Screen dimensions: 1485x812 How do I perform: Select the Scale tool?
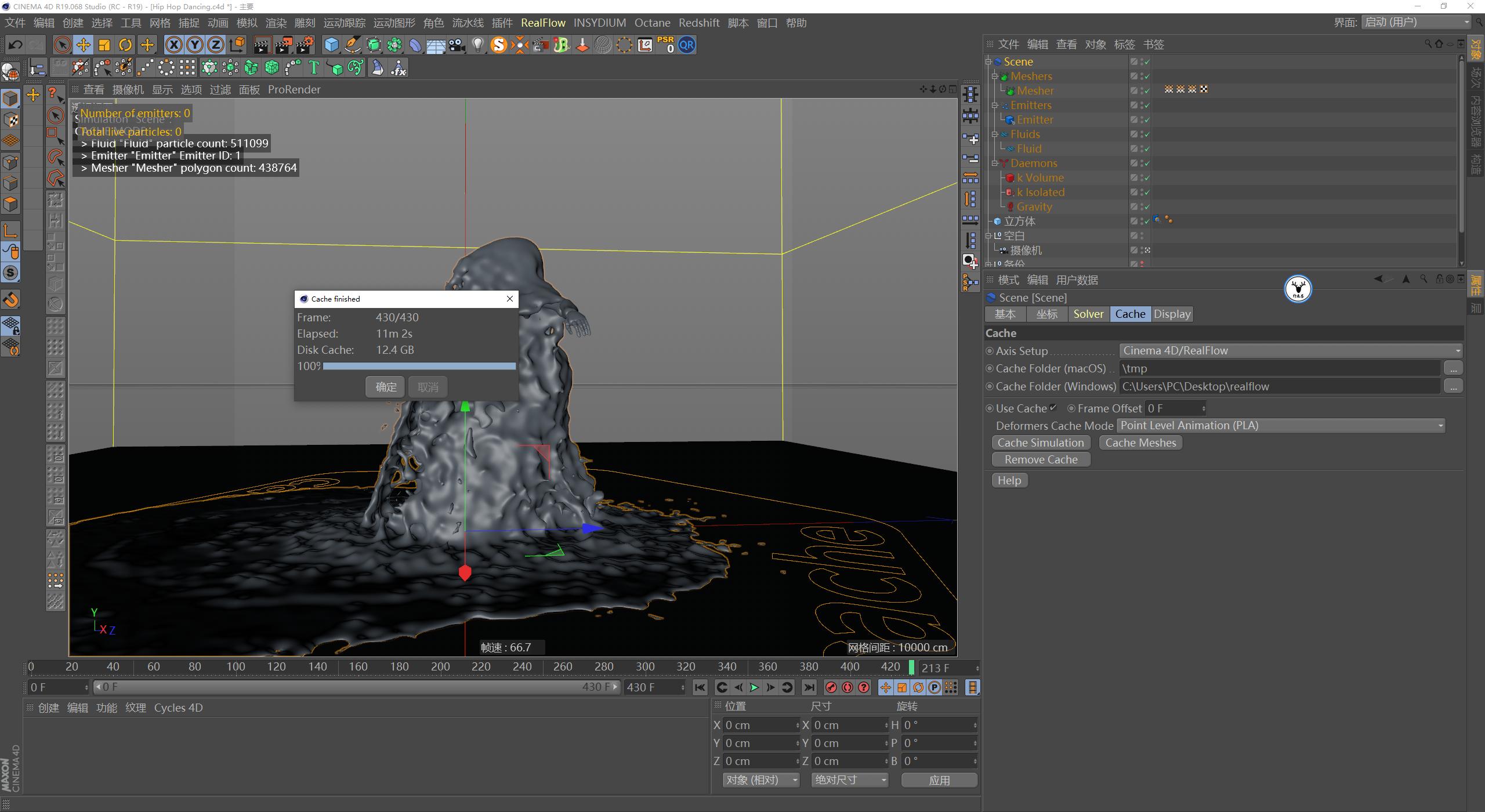(104, 45)
